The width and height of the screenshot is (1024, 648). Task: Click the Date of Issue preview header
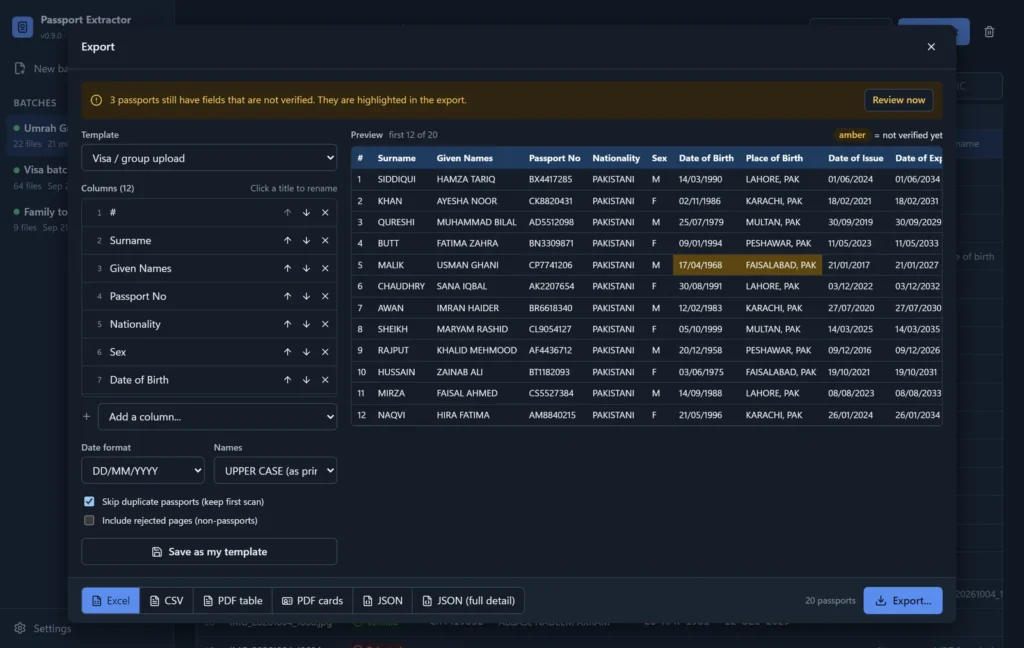click(x=856, y=158)
